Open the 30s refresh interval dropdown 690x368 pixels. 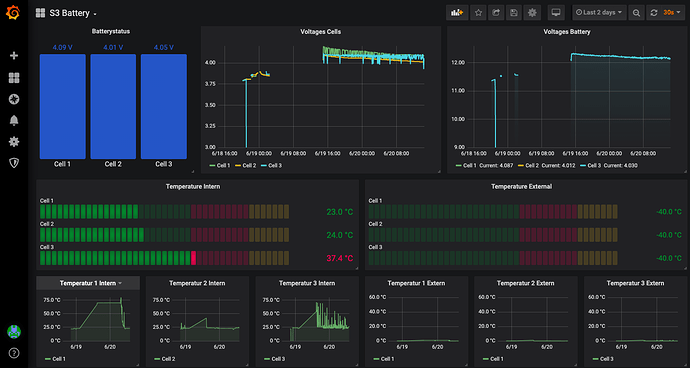point(669,13)
